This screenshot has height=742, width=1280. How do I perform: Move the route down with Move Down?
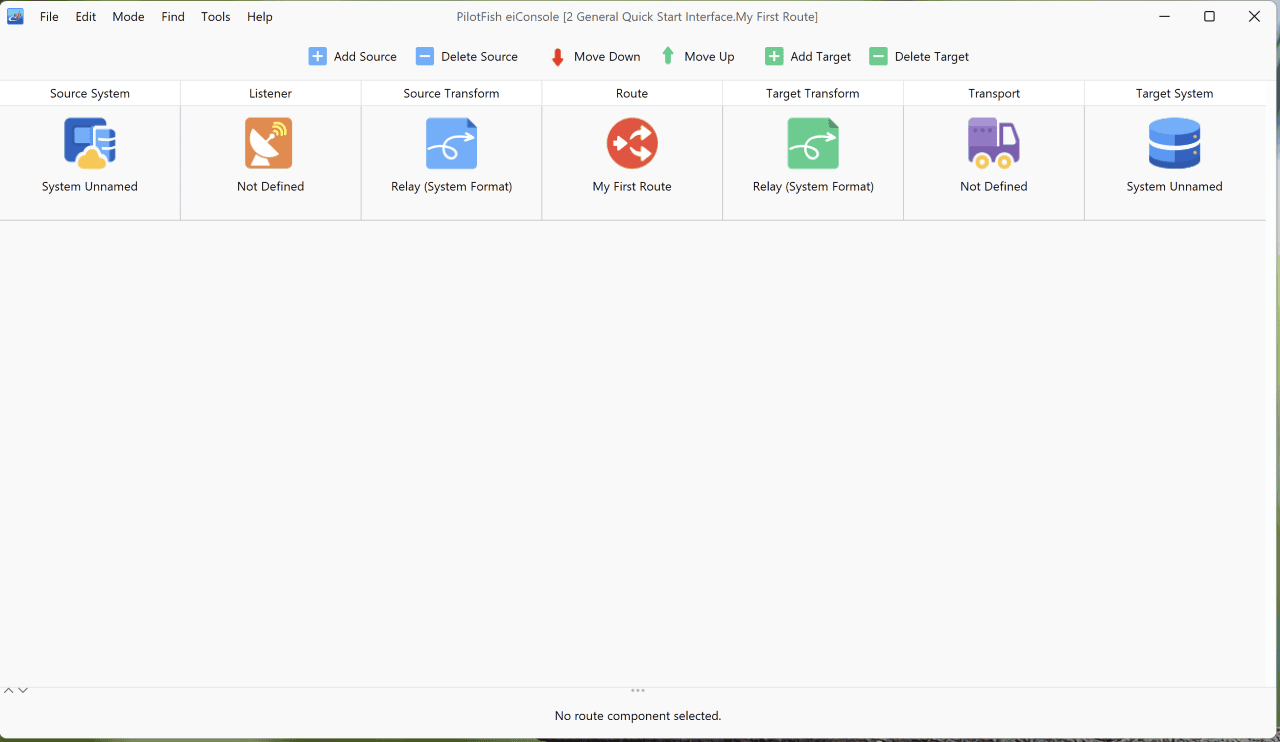[595, 57]
